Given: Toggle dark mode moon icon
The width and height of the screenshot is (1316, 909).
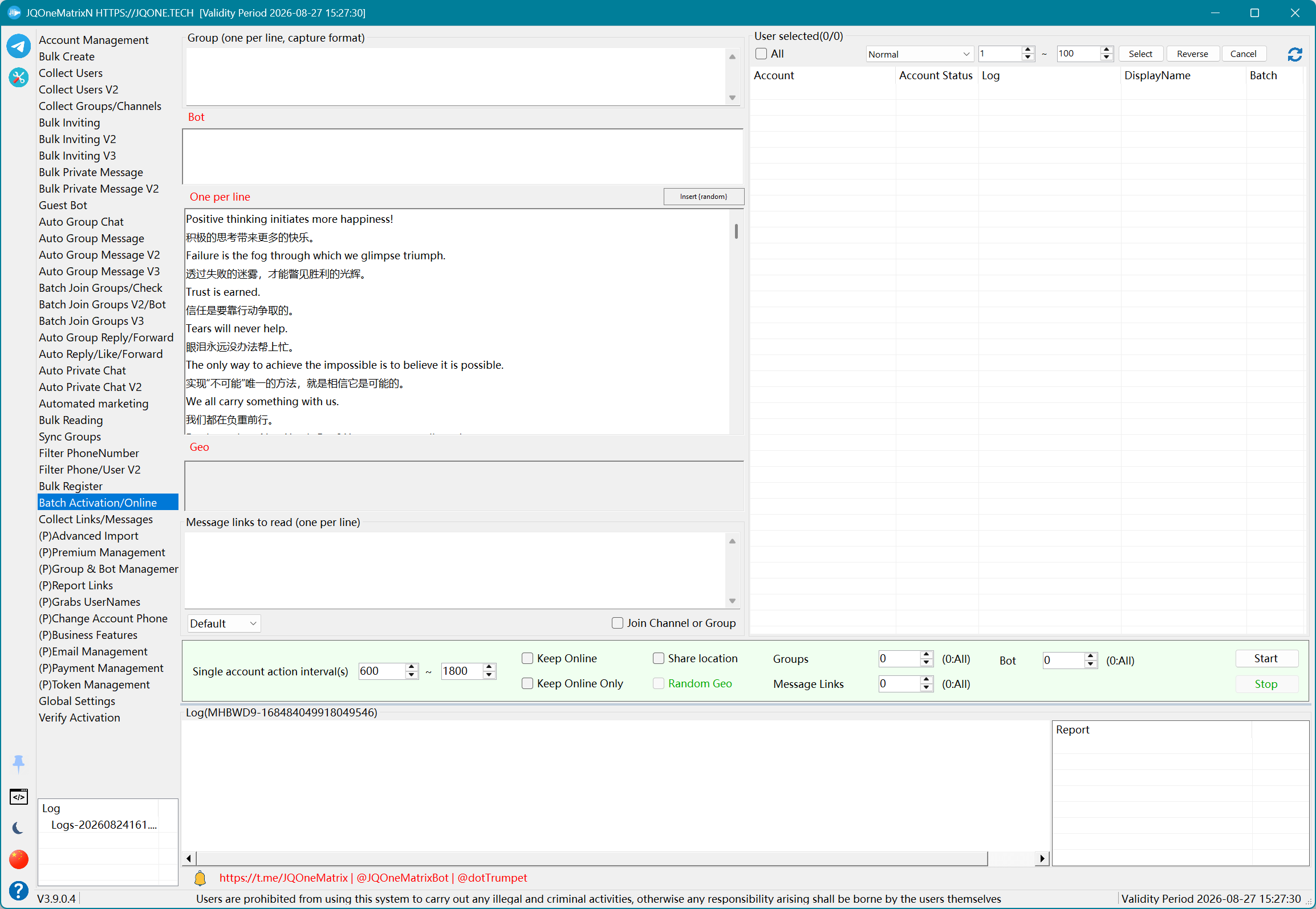Looking at the screenshot, I should pos(18,828).
